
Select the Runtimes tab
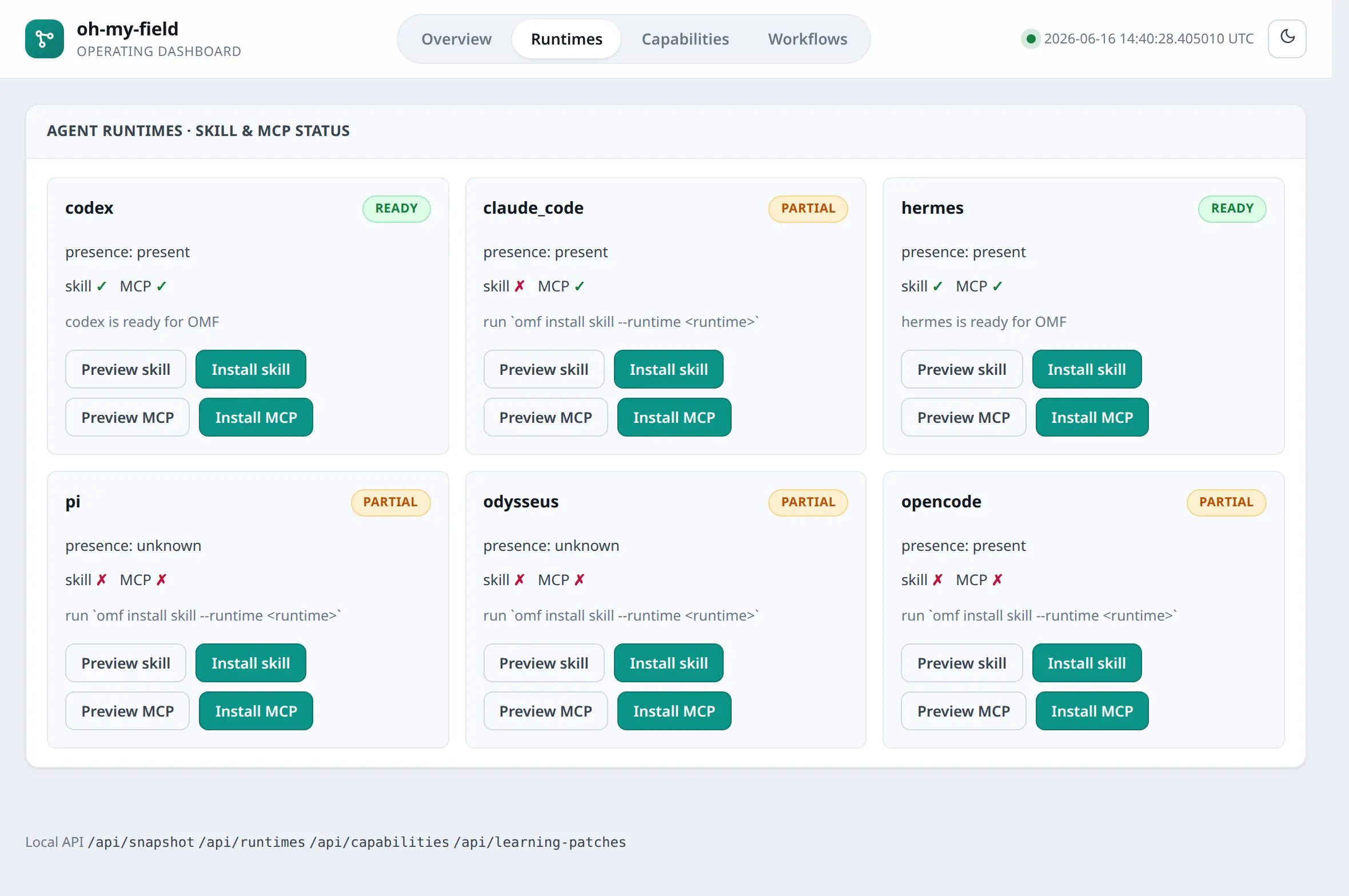566,39
